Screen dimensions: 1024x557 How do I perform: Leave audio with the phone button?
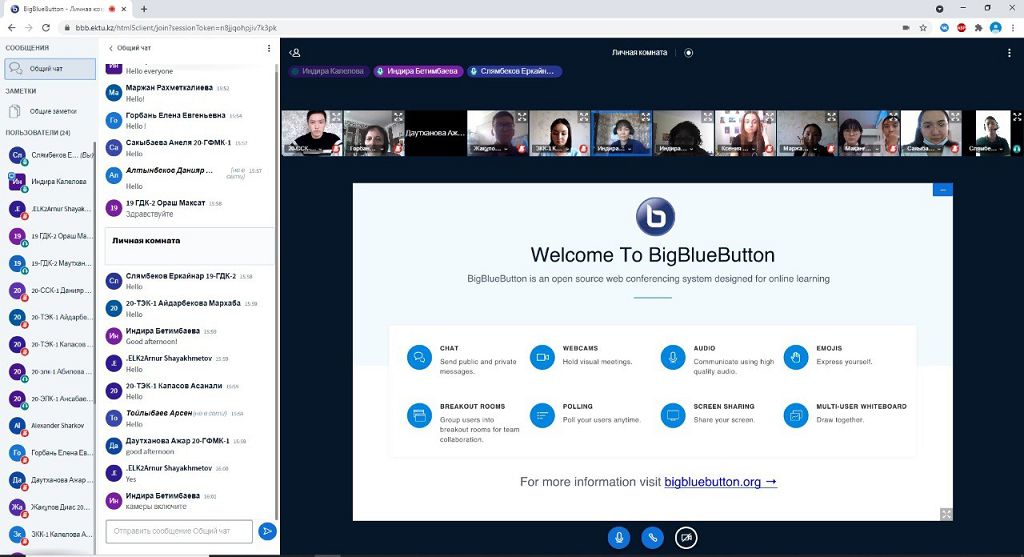coord(652,537)
